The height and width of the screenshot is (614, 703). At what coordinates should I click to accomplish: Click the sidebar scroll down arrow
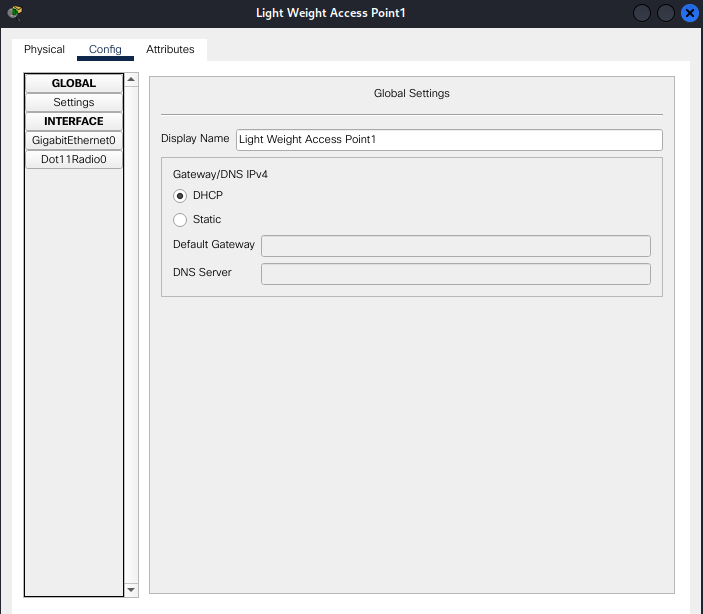(132, 589)
